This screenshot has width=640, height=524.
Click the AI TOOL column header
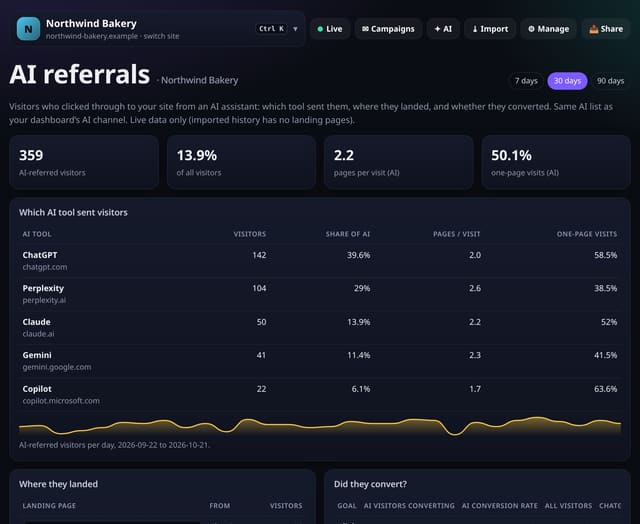pos(37,234)
